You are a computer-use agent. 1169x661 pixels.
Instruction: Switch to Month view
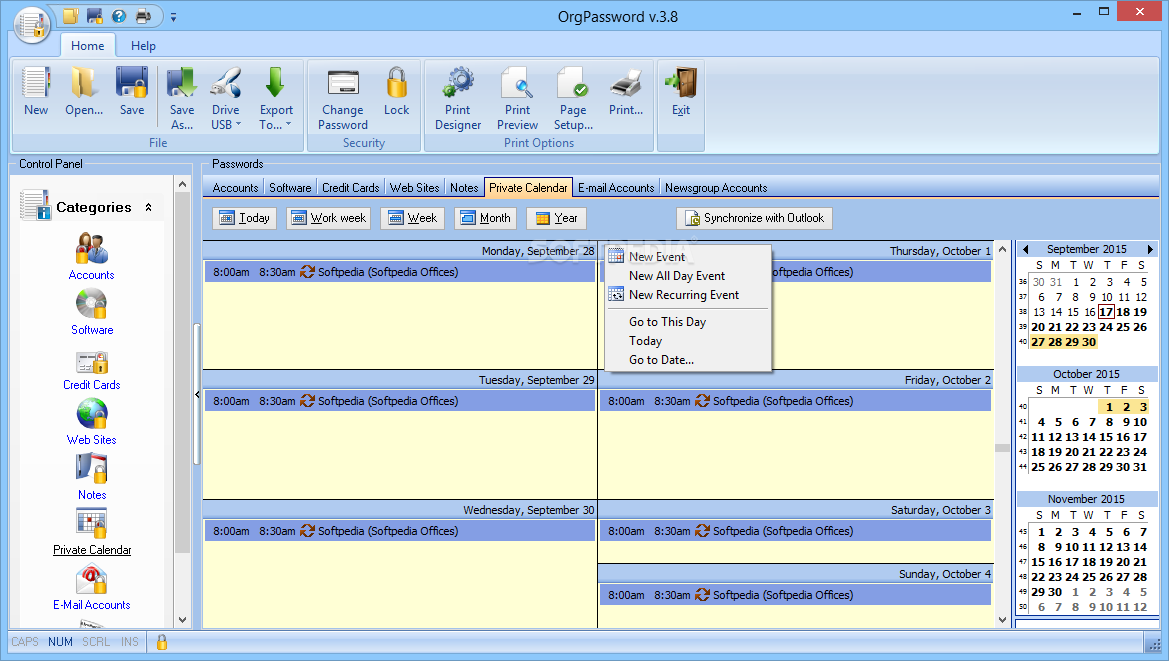point(485,218)
